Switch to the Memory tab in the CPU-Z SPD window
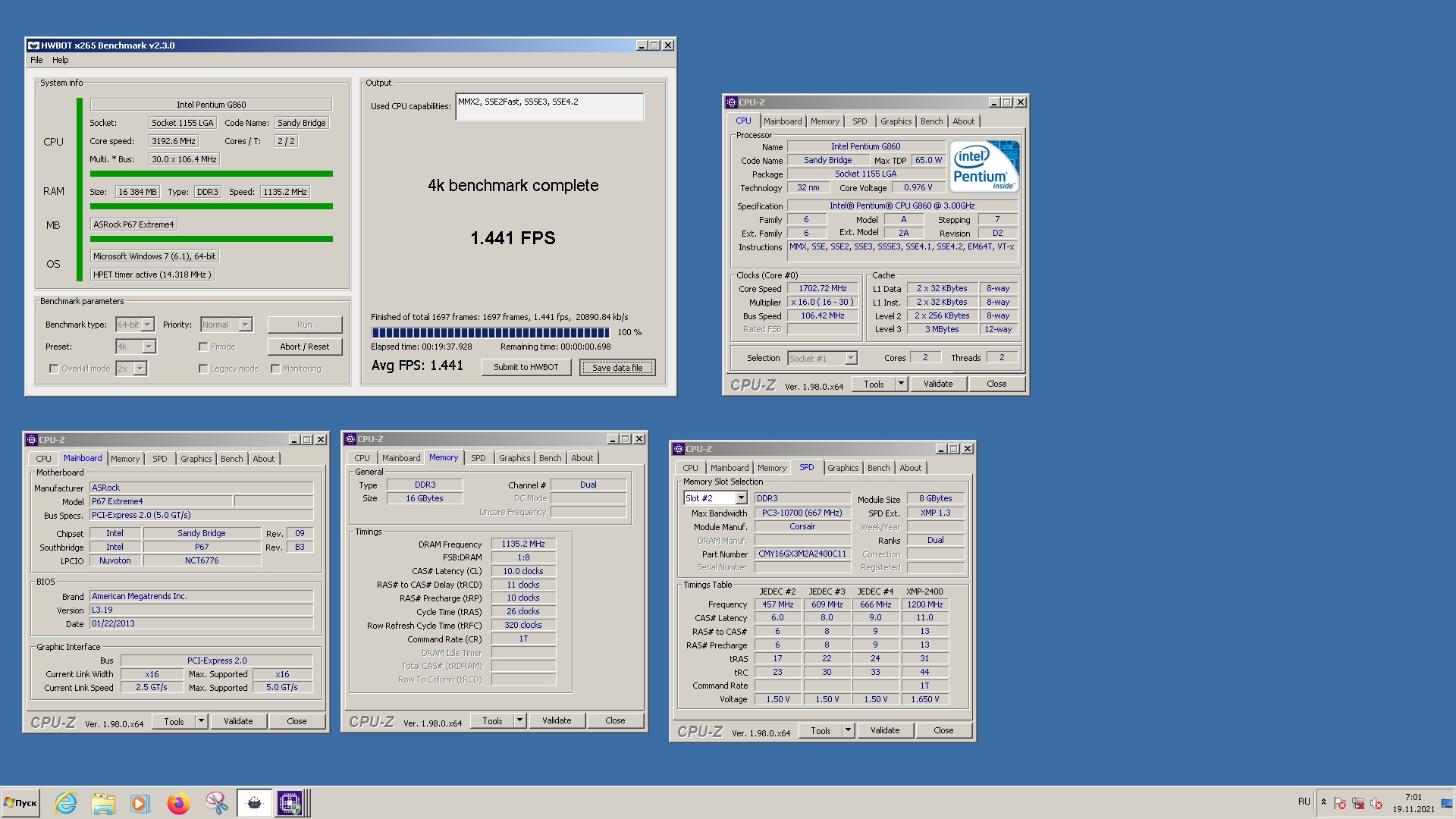 click(x=771, y=468)
